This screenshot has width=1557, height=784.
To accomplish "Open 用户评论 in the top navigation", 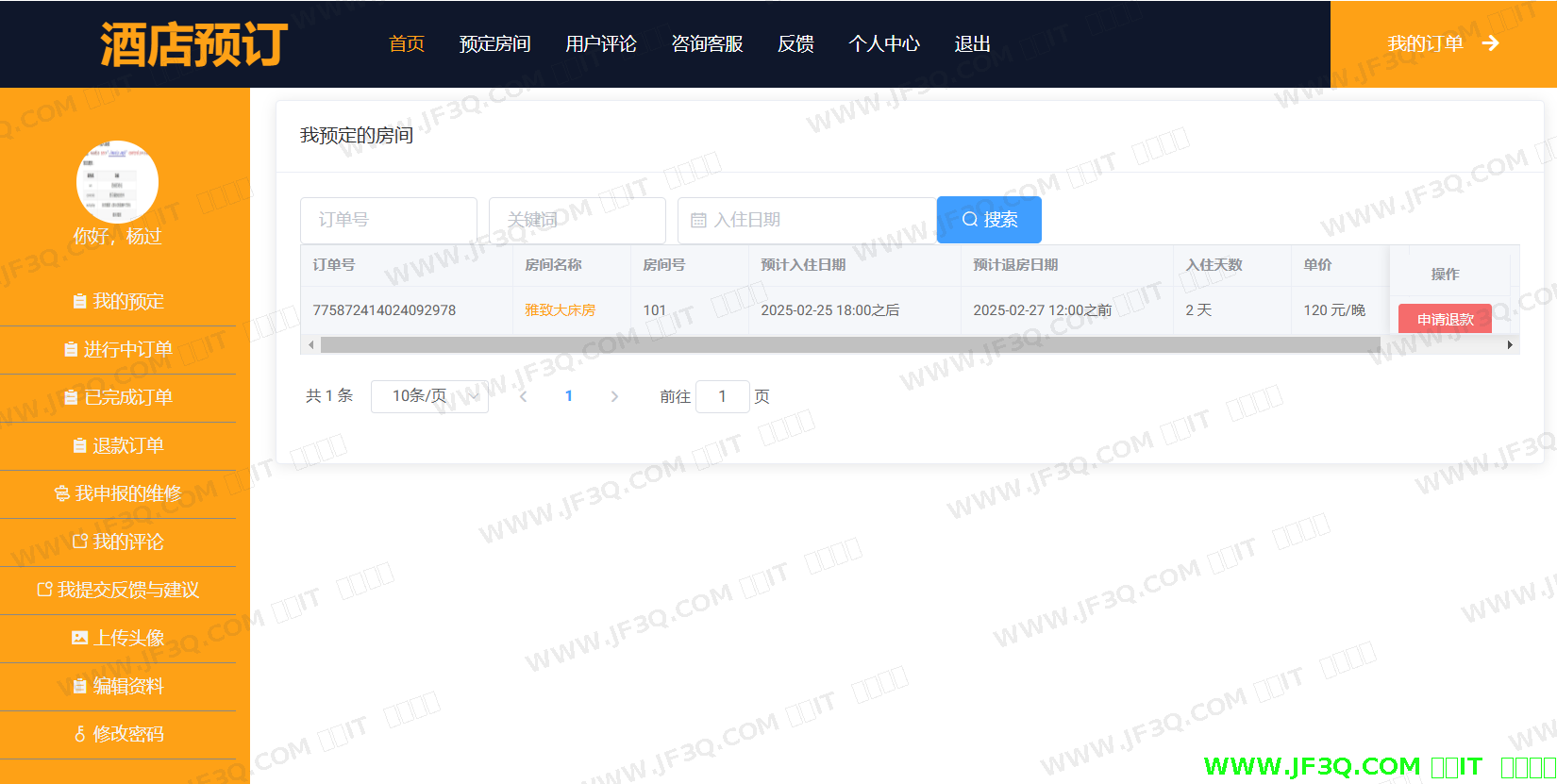I will click(x=600, y=44).
